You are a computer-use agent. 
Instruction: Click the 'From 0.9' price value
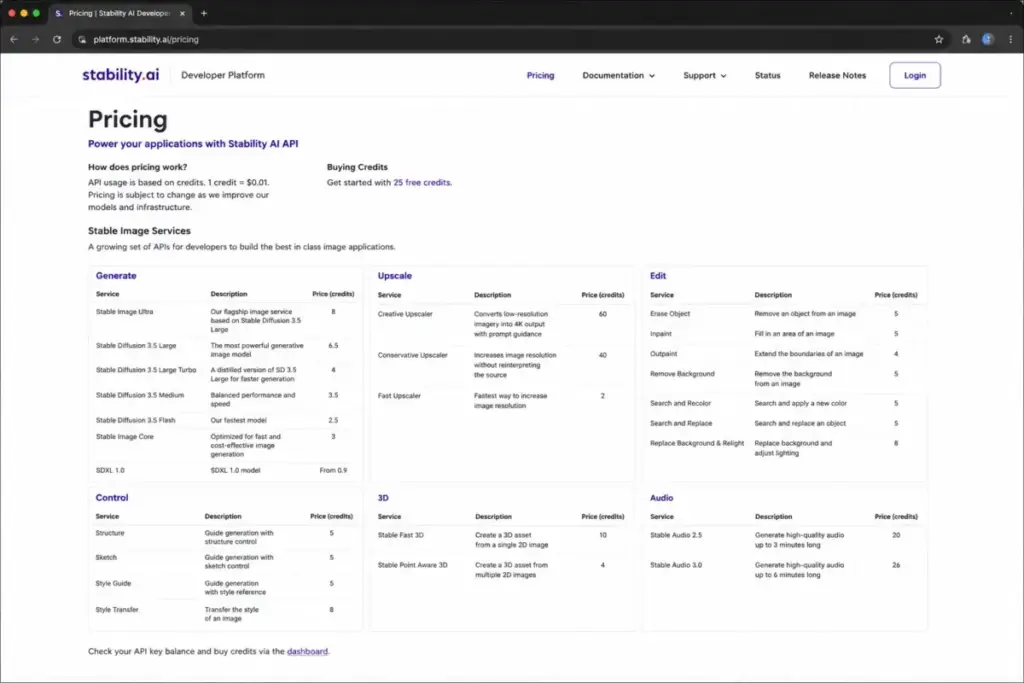coord(333,470)
